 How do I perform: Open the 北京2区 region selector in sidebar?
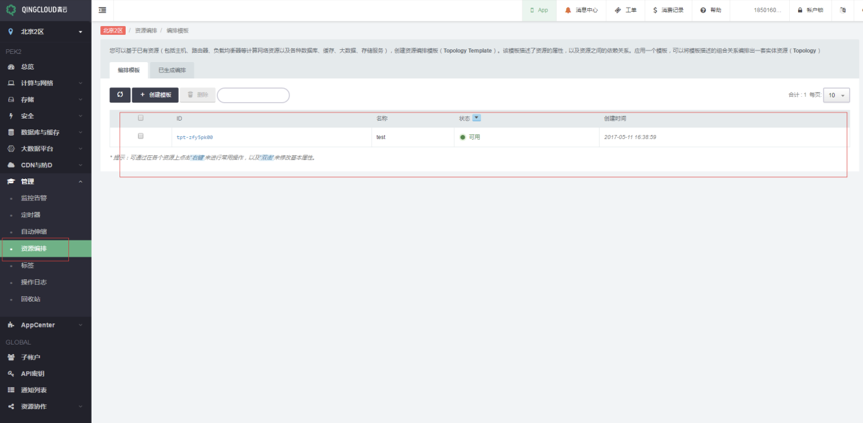[x=45, y=32]
